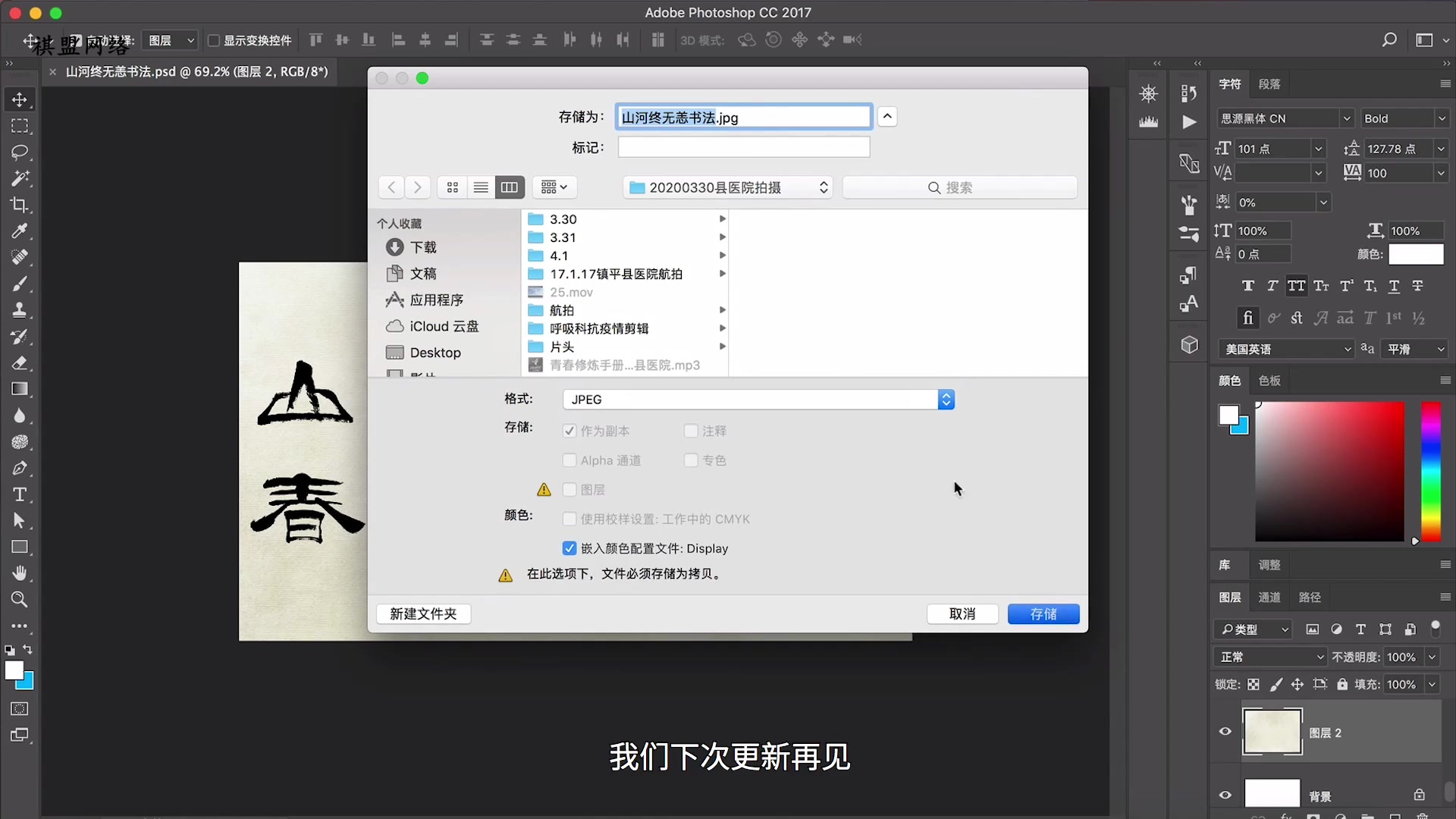
Task: Click the white text color swatch
Action: (1416, 255)
